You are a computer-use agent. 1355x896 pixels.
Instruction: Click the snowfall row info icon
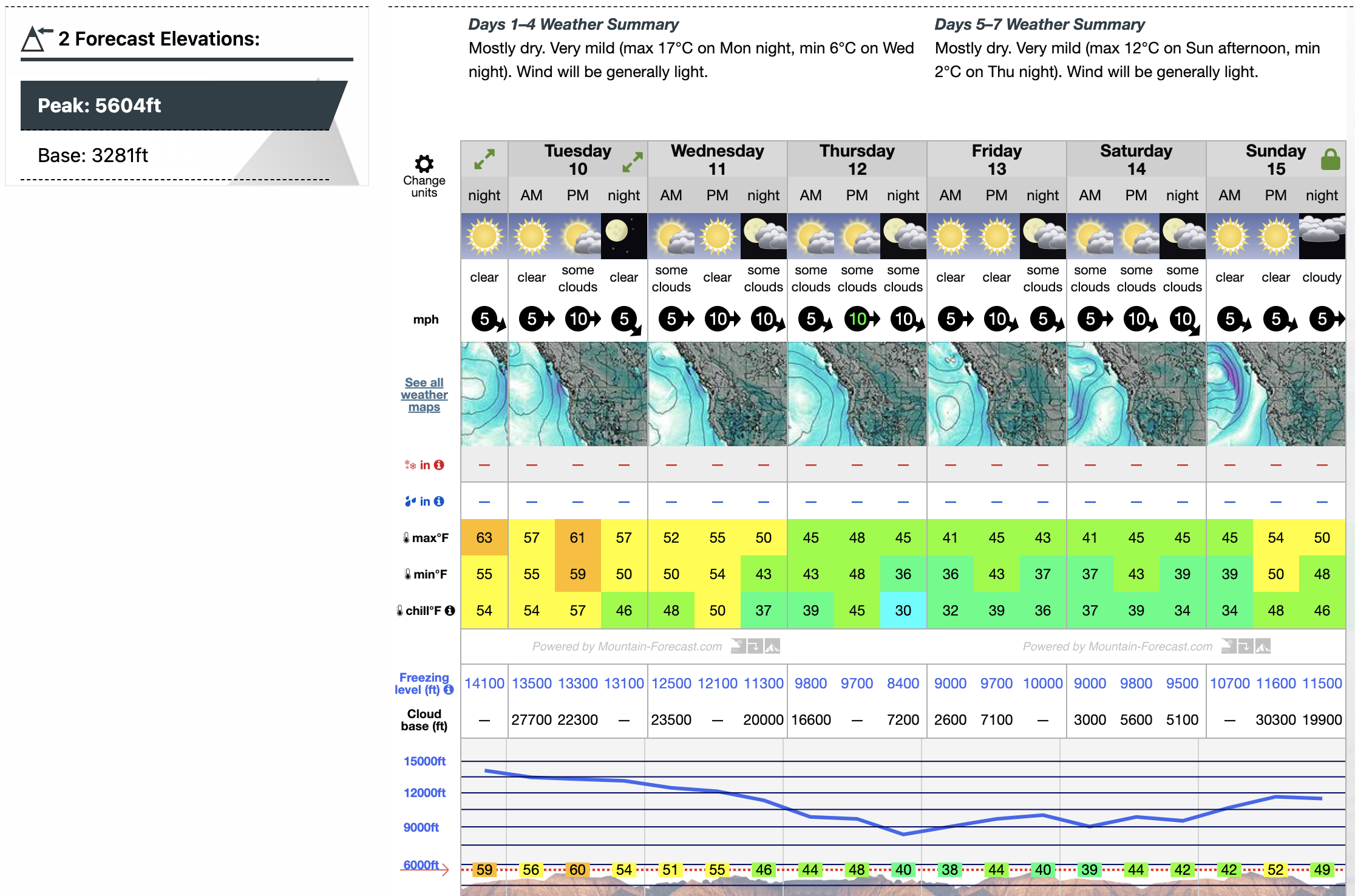pyautogui.click(x=440, y=464)
